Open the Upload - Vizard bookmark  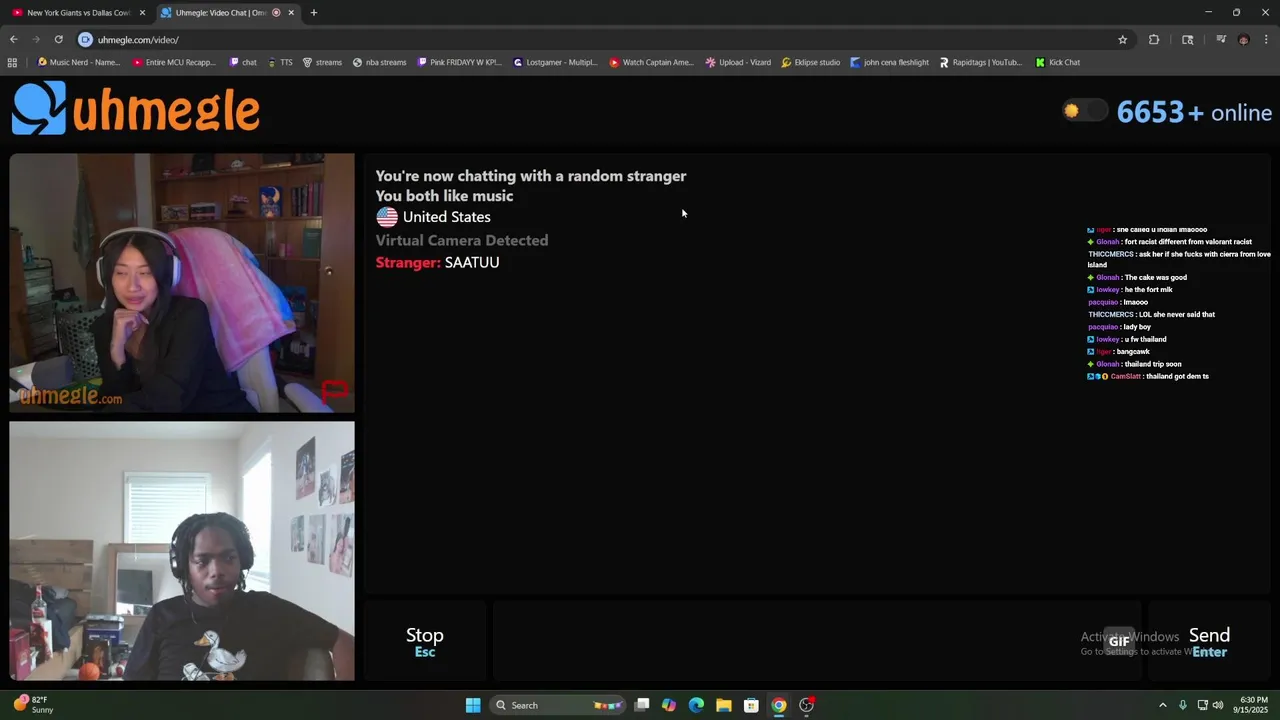[738, 62]
